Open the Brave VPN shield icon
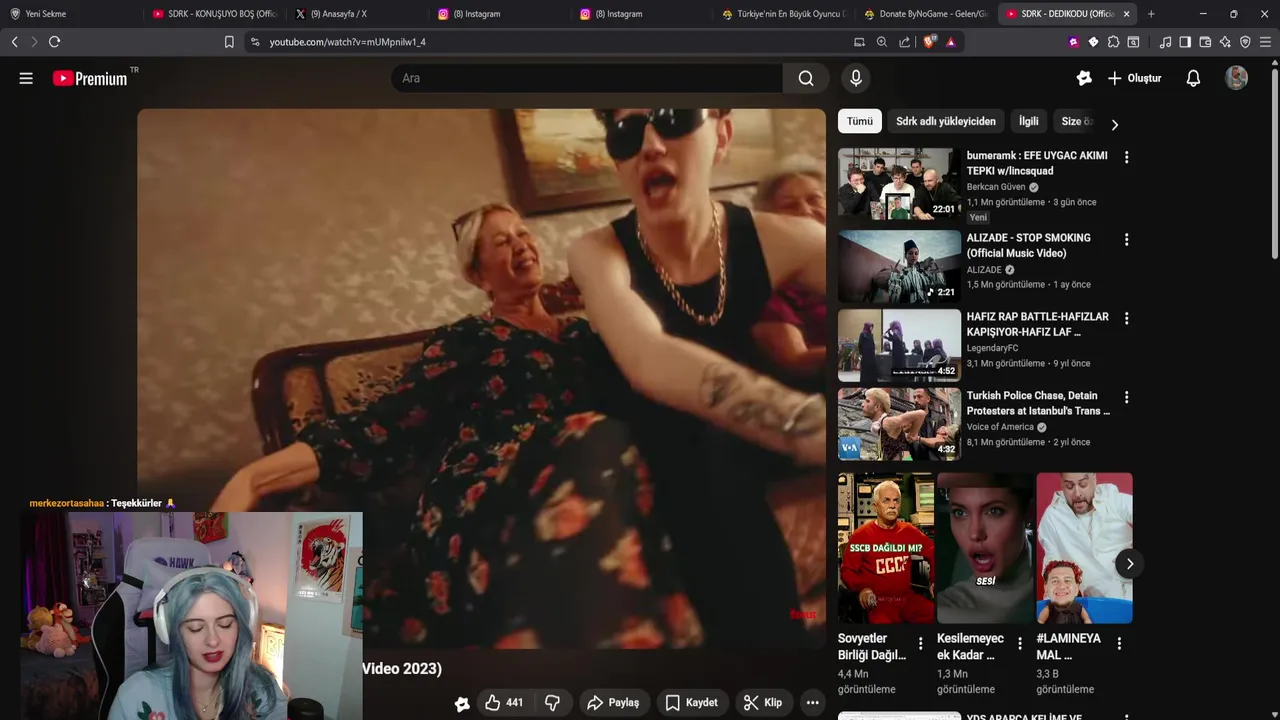The width and height of the screenshot is (1280, 720). (x=1245, y=42)
